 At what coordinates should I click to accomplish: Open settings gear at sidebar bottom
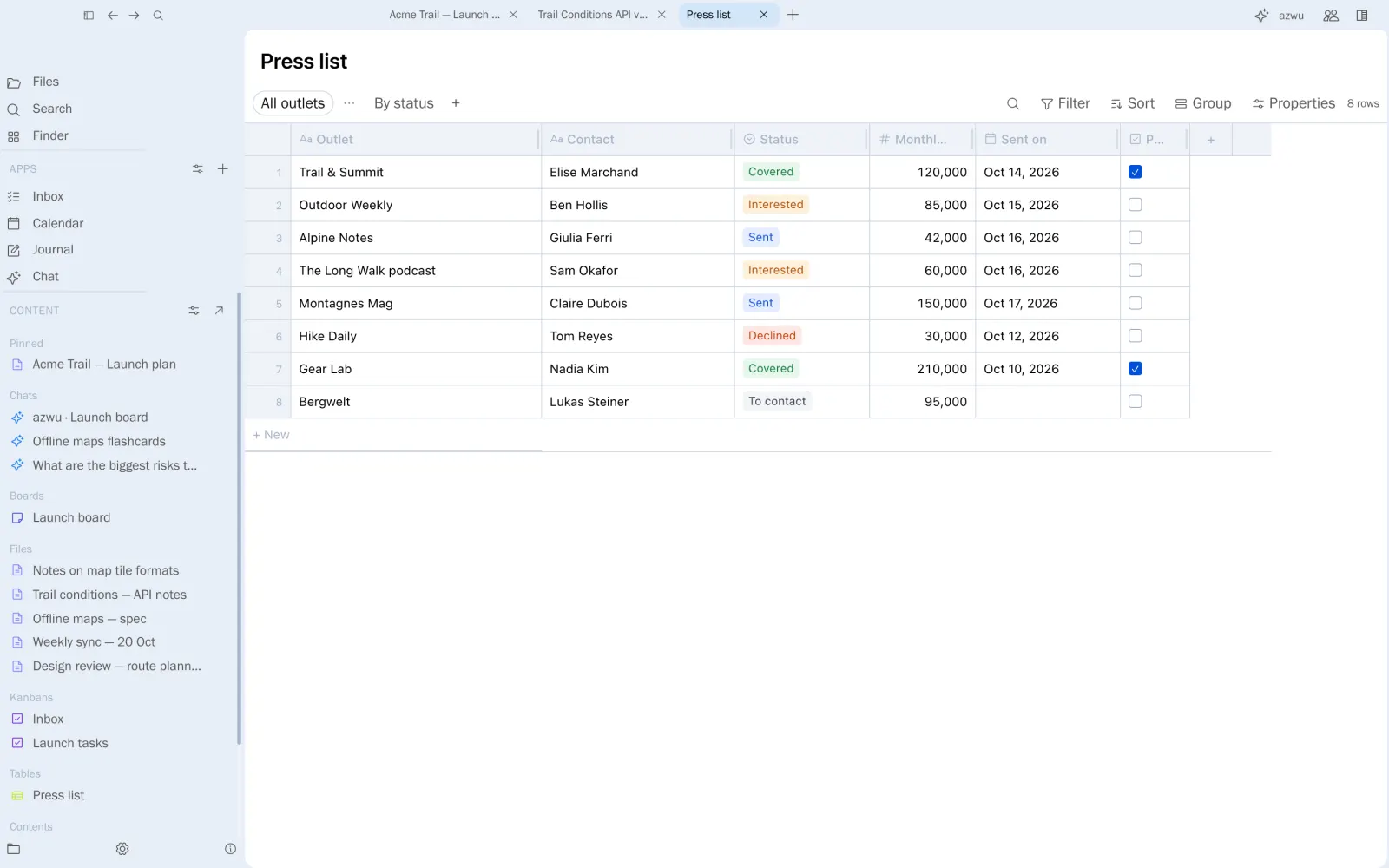[122, 849]
